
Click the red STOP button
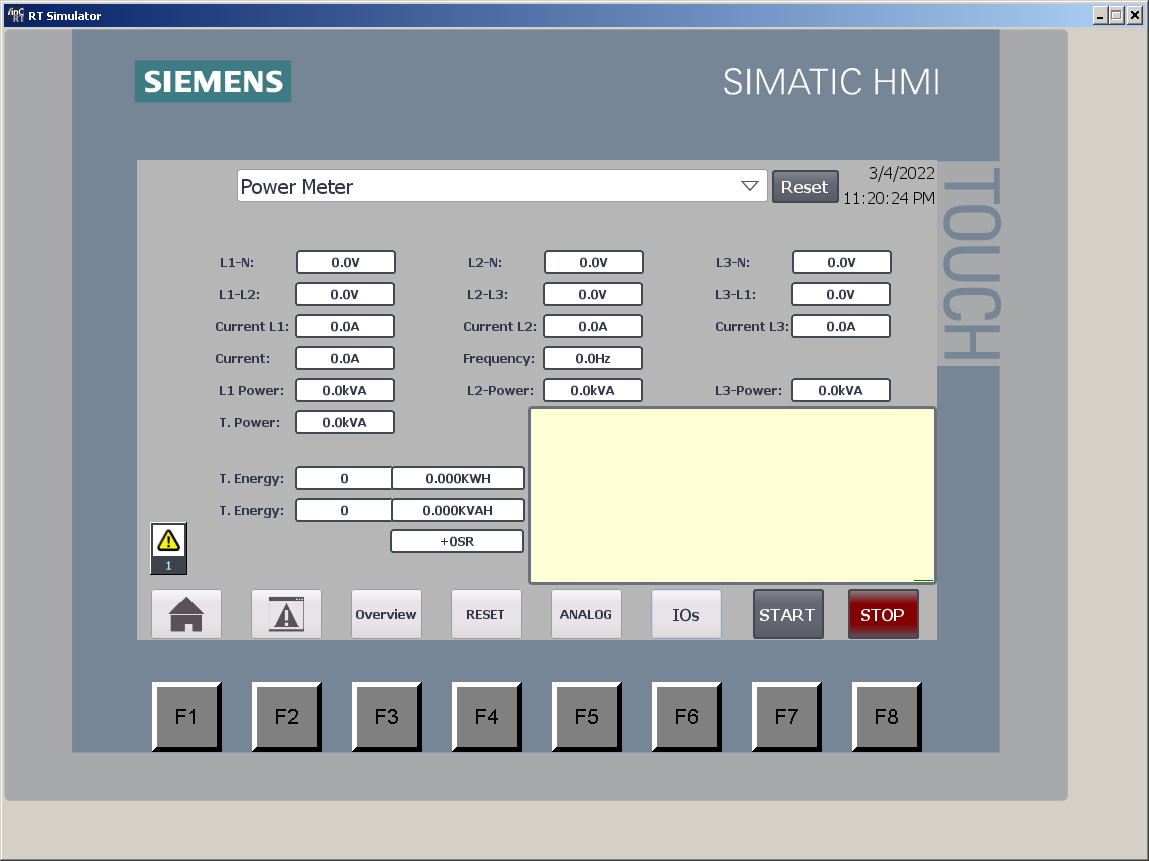[x=883, y=614]
